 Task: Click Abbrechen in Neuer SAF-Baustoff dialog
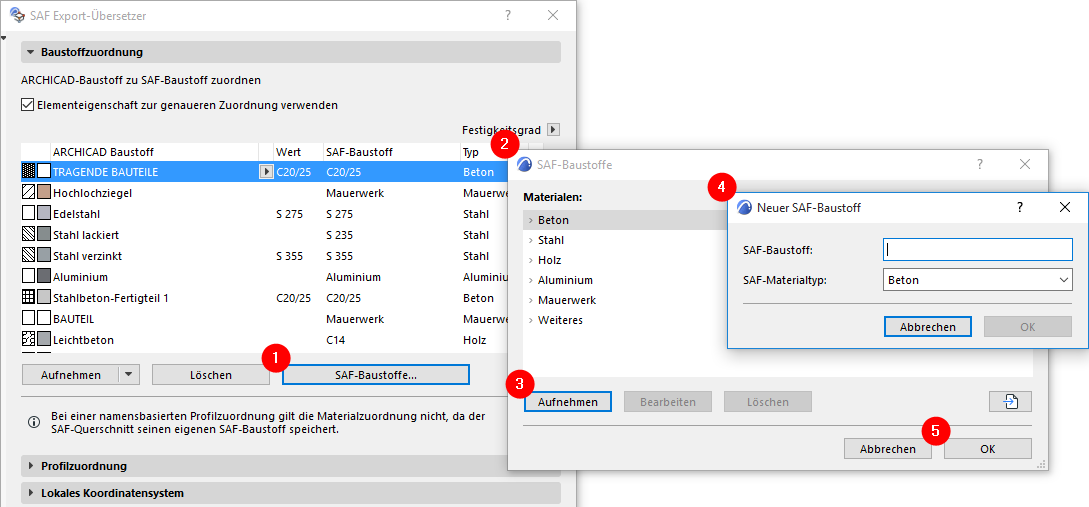pos(928,326)
